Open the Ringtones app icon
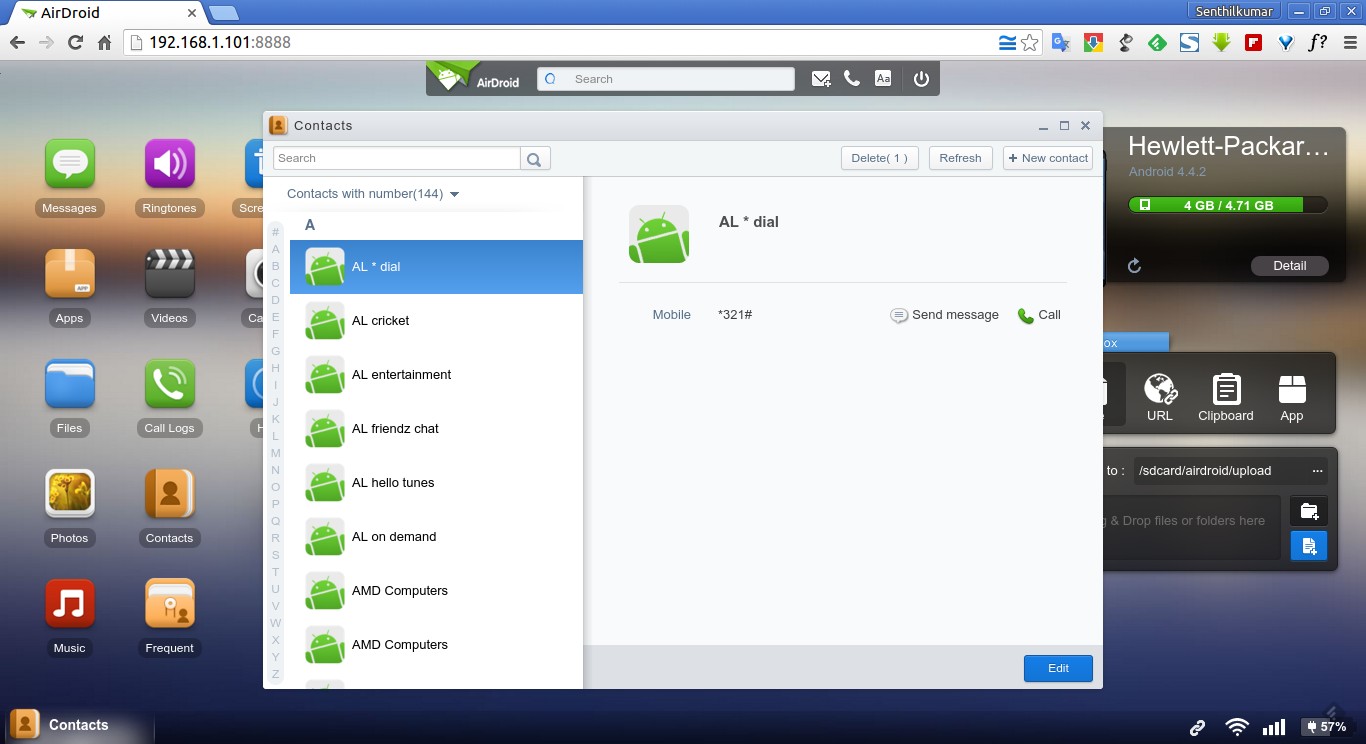 tap(169, 165)
